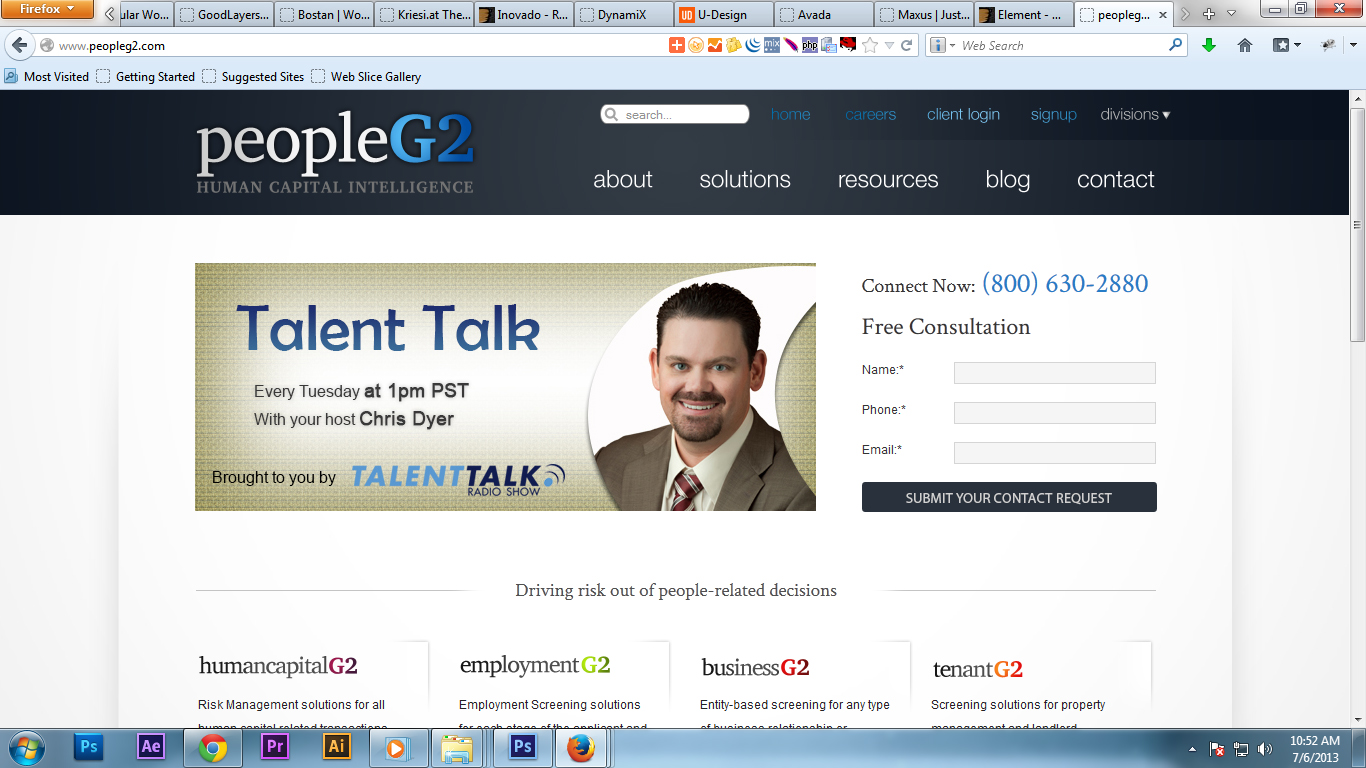Viewport: 1366px width, 768px height.
Task: Switch to the U-Design tab
Action: 722,15
